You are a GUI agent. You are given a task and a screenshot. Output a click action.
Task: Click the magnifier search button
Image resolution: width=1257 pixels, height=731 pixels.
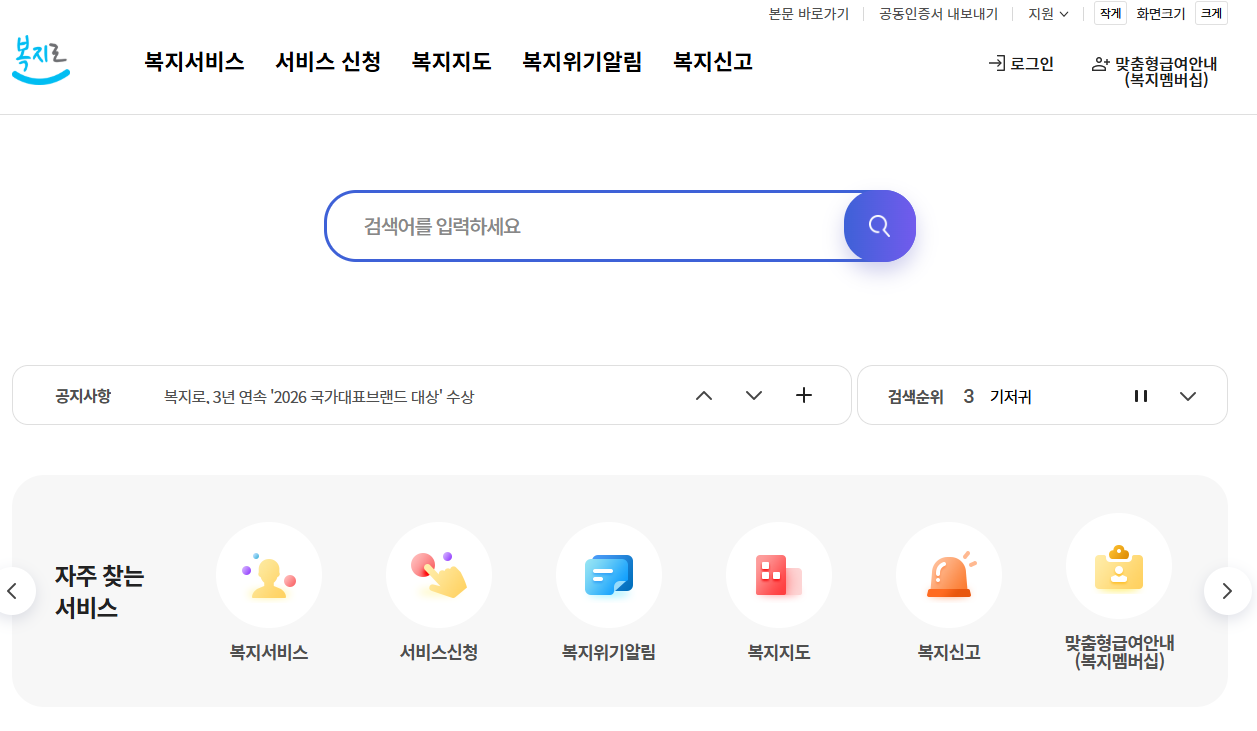point(880,226)
